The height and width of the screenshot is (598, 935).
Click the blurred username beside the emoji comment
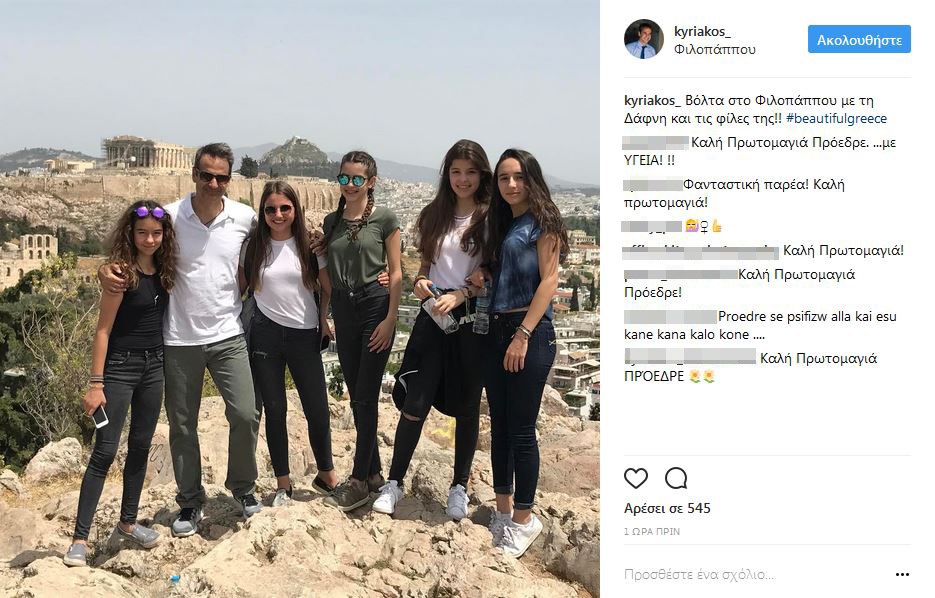tap(652, 227)
